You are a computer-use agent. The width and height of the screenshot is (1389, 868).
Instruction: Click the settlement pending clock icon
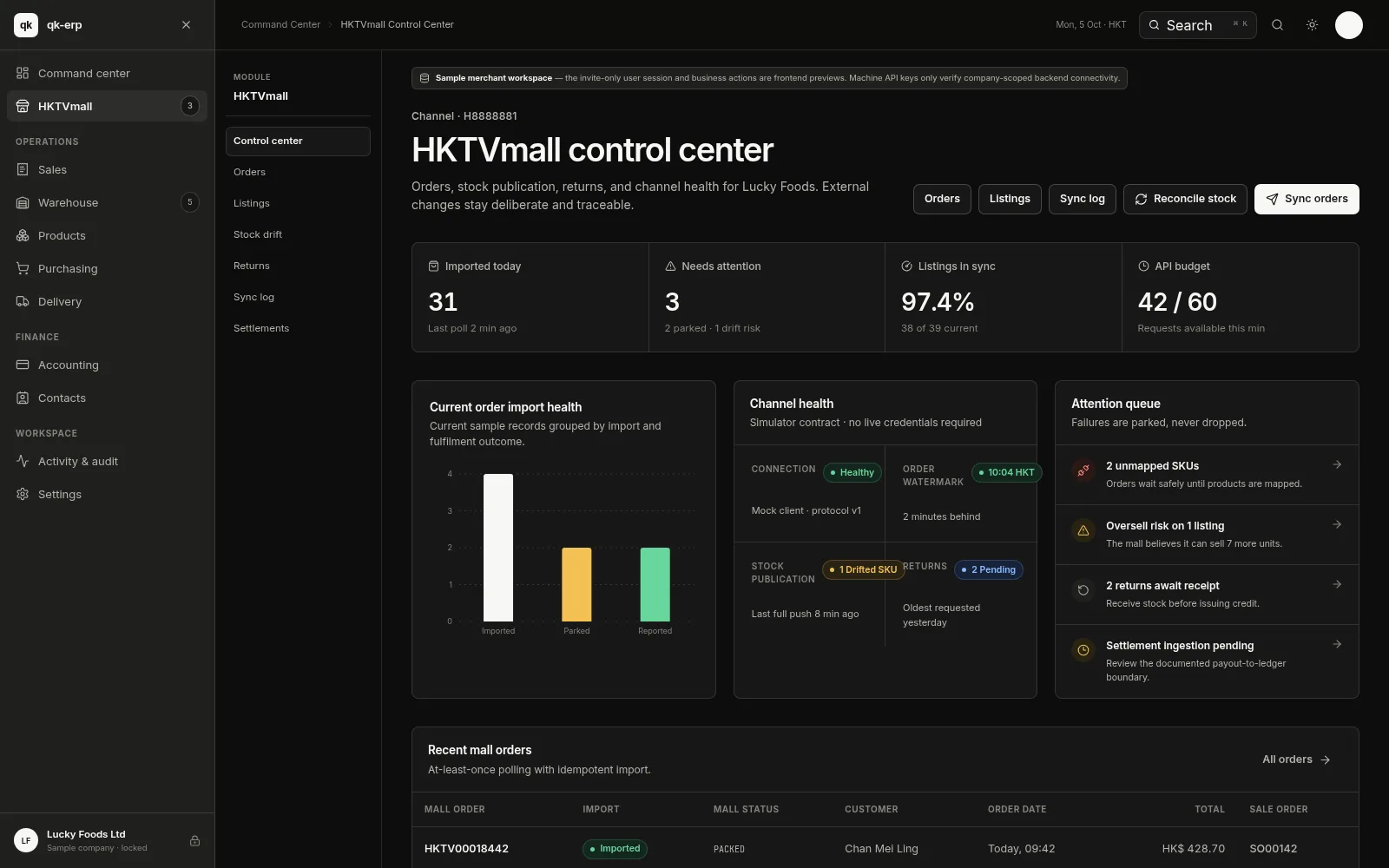point(1083,650)
